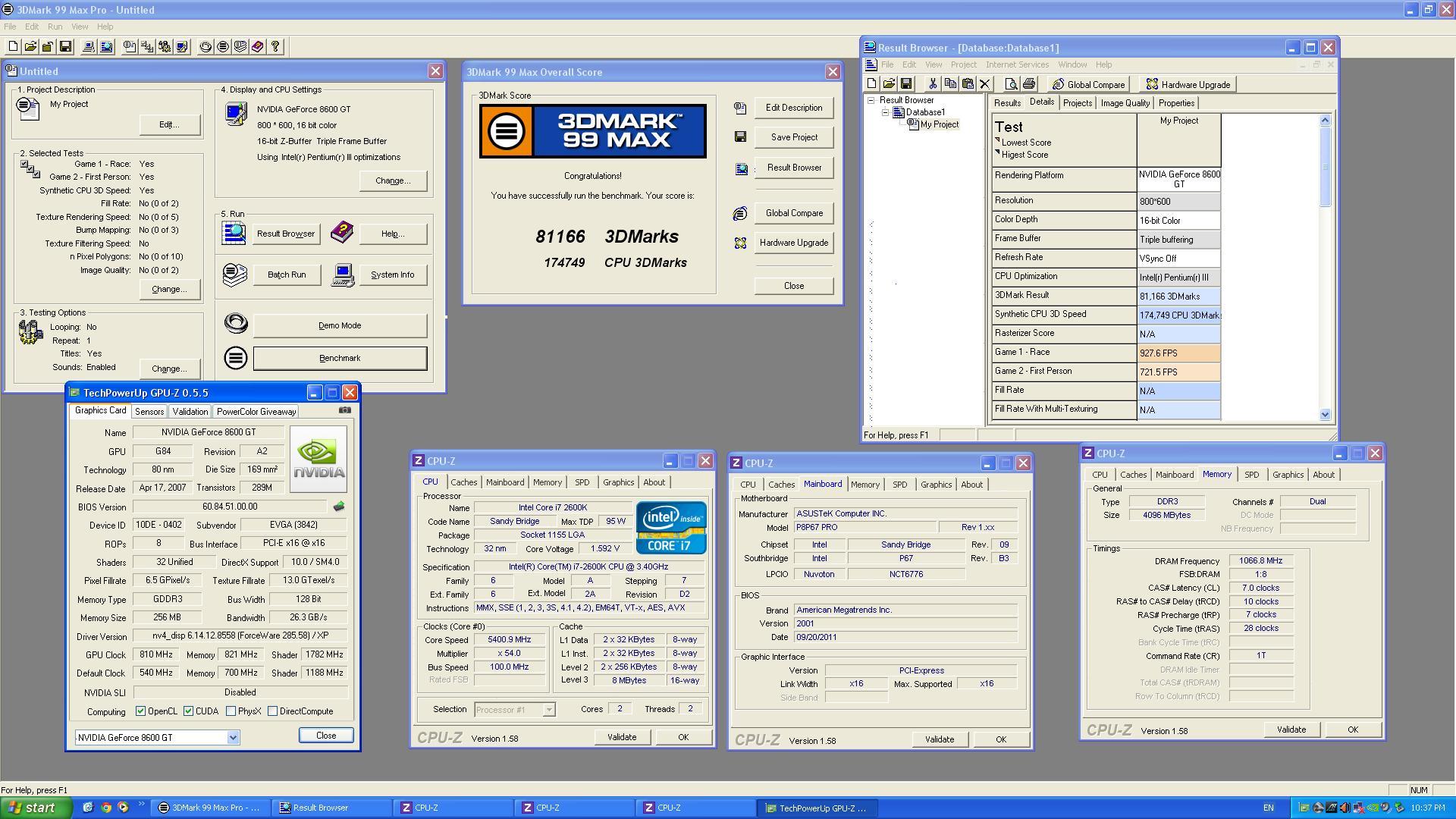Viewport: 1456px width, 819px height.
Task: Click the Copy icon in Result Browser toolbar
Action: click(950, 84)
